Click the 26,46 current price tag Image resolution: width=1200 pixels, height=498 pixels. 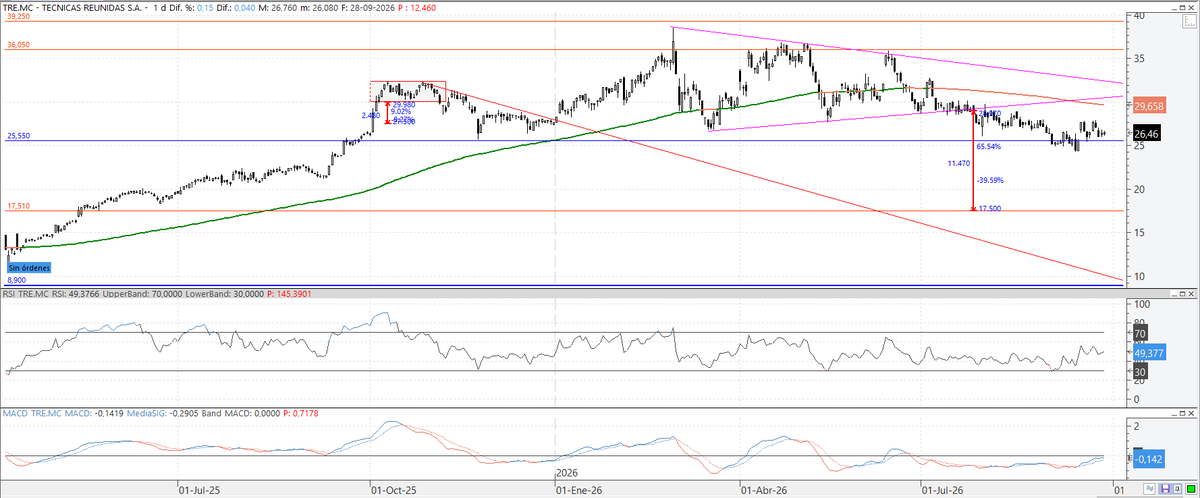coord(1147,132)
